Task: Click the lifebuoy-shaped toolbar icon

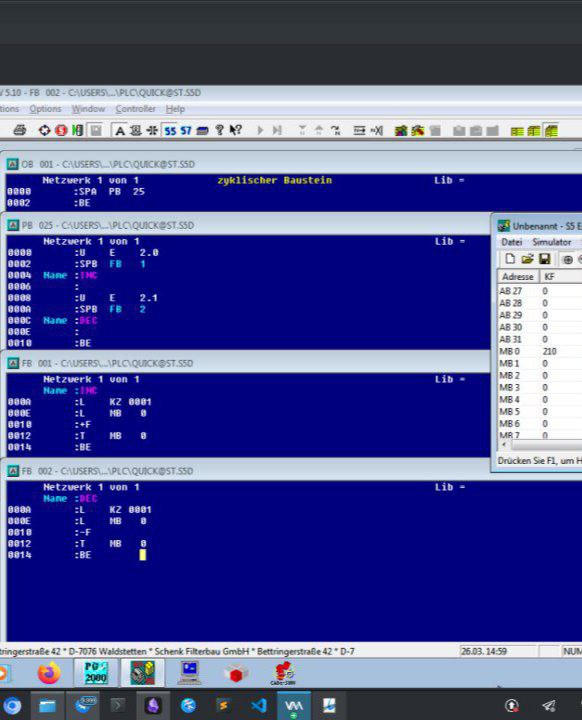Action: click(x=45, y=130)
